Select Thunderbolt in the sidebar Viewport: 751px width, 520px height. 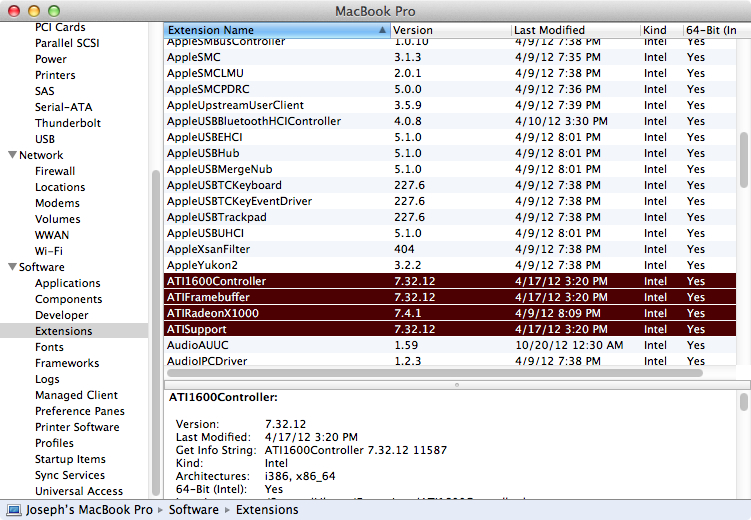68,123
